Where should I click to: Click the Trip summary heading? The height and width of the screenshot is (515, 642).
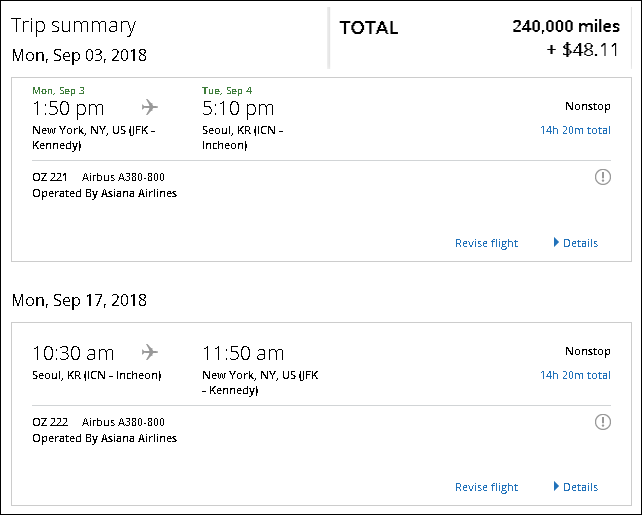pyautogui.click(x=73, y=26)
